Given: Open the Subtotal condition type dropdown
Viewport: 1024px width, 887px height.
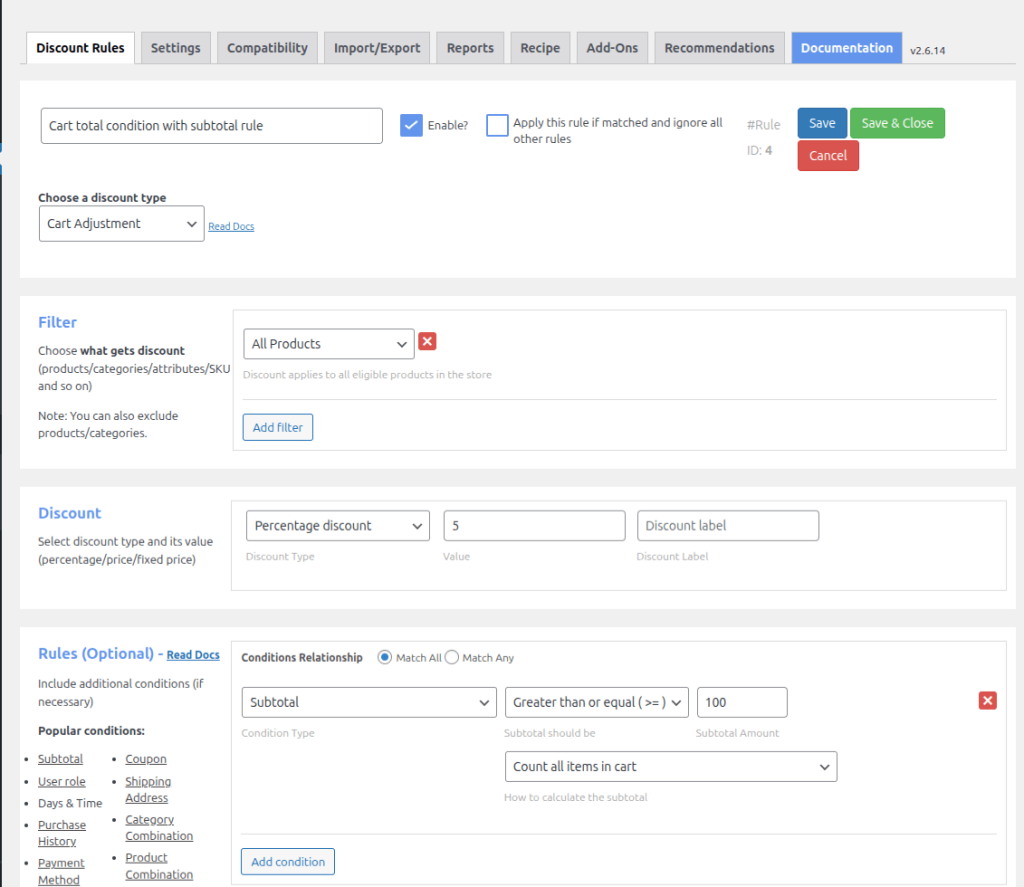Looking at the screenshot, I should click(369, 703).
